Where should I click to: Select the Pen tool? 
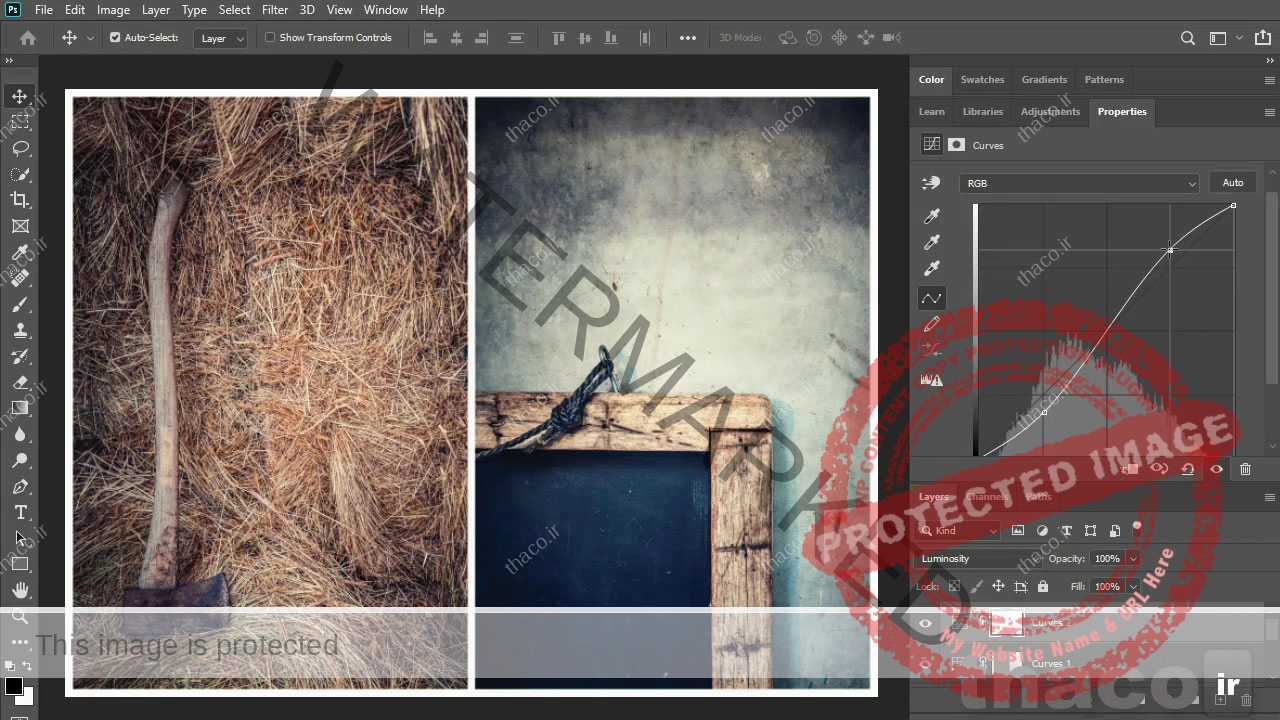(20, 486)
